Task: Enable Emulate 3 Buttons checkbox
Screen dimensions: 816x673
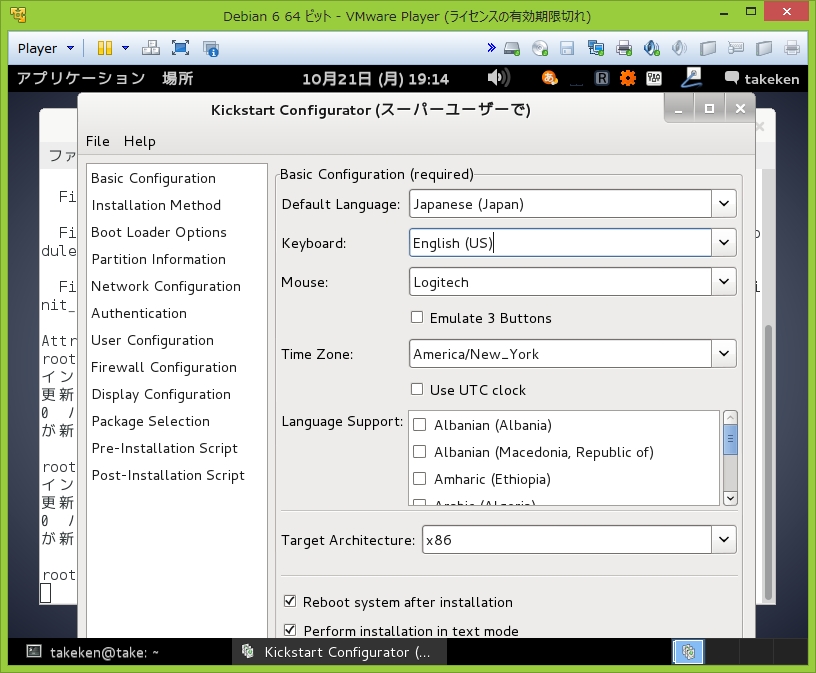Action: [417, 318]
